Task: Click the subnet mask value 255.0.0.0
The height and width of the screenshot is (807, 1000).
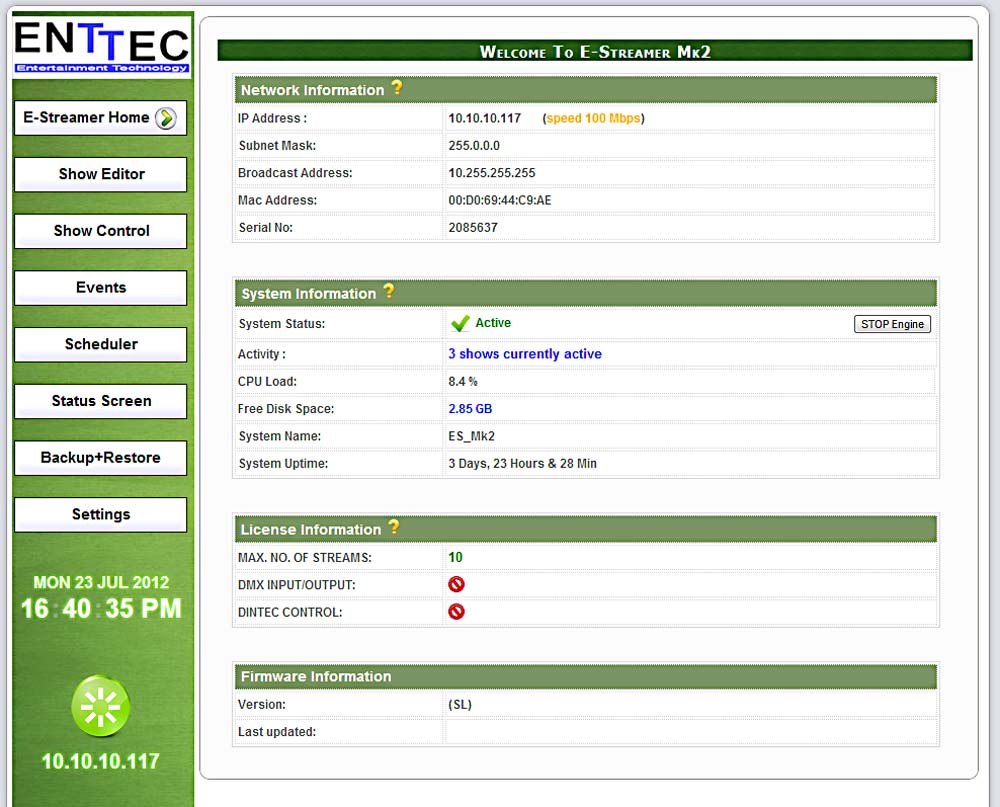Action: click(x=474, y=146)
